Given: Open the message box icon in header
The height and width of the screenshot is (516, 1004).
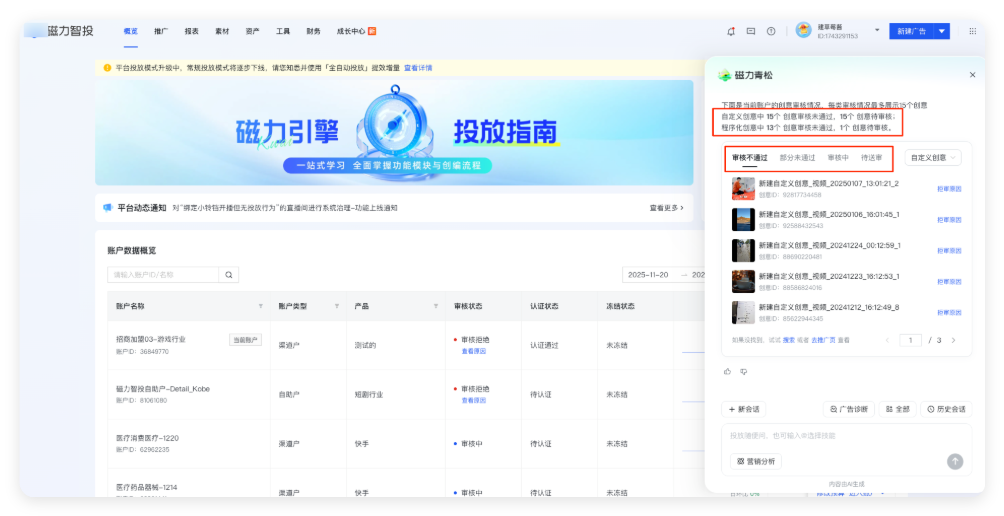Looking at the screenshot, I should click(x=750, y=31).
